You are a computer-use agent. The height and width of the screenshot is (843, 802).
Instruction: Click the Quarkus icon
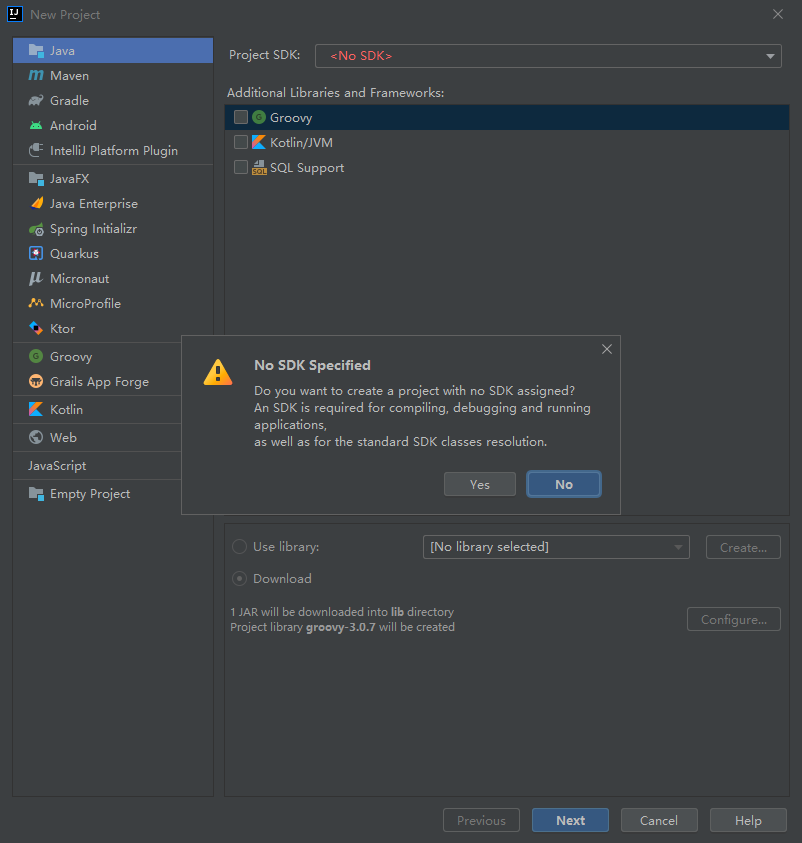(x=36, y=253)
